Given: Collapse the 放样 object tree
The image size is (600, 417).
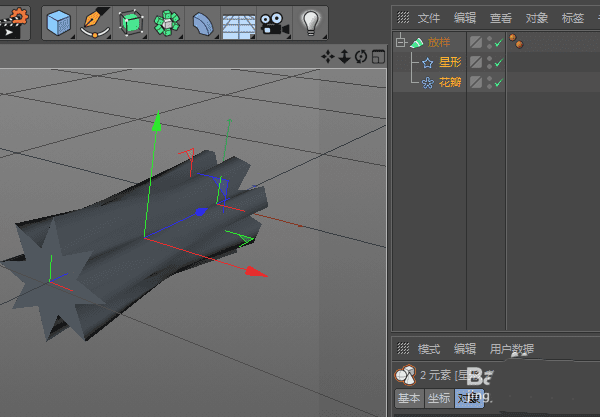Looking at the screenshot, I should click(400, 42).
